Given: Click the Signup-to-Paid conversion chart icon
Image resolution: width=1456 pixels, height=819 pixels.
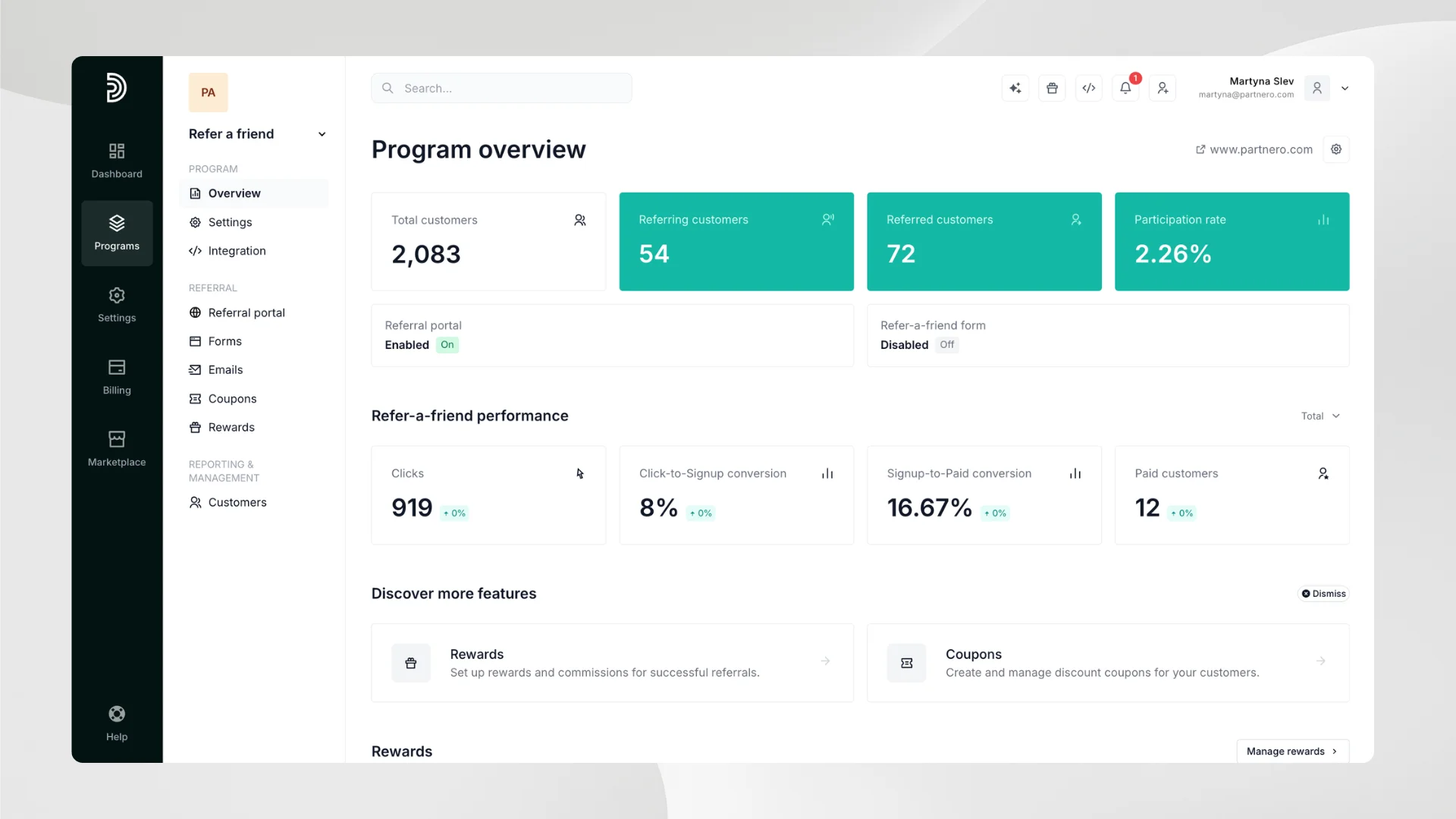Looking at the screenshot, I should pyautogui.click(x=1075, y=473).
